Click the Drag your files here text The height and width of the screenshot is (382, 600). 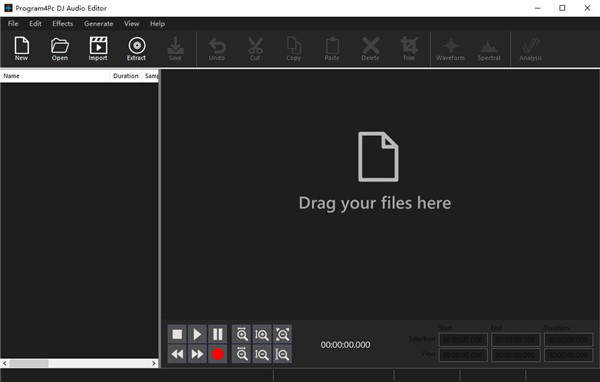(375, 203)
